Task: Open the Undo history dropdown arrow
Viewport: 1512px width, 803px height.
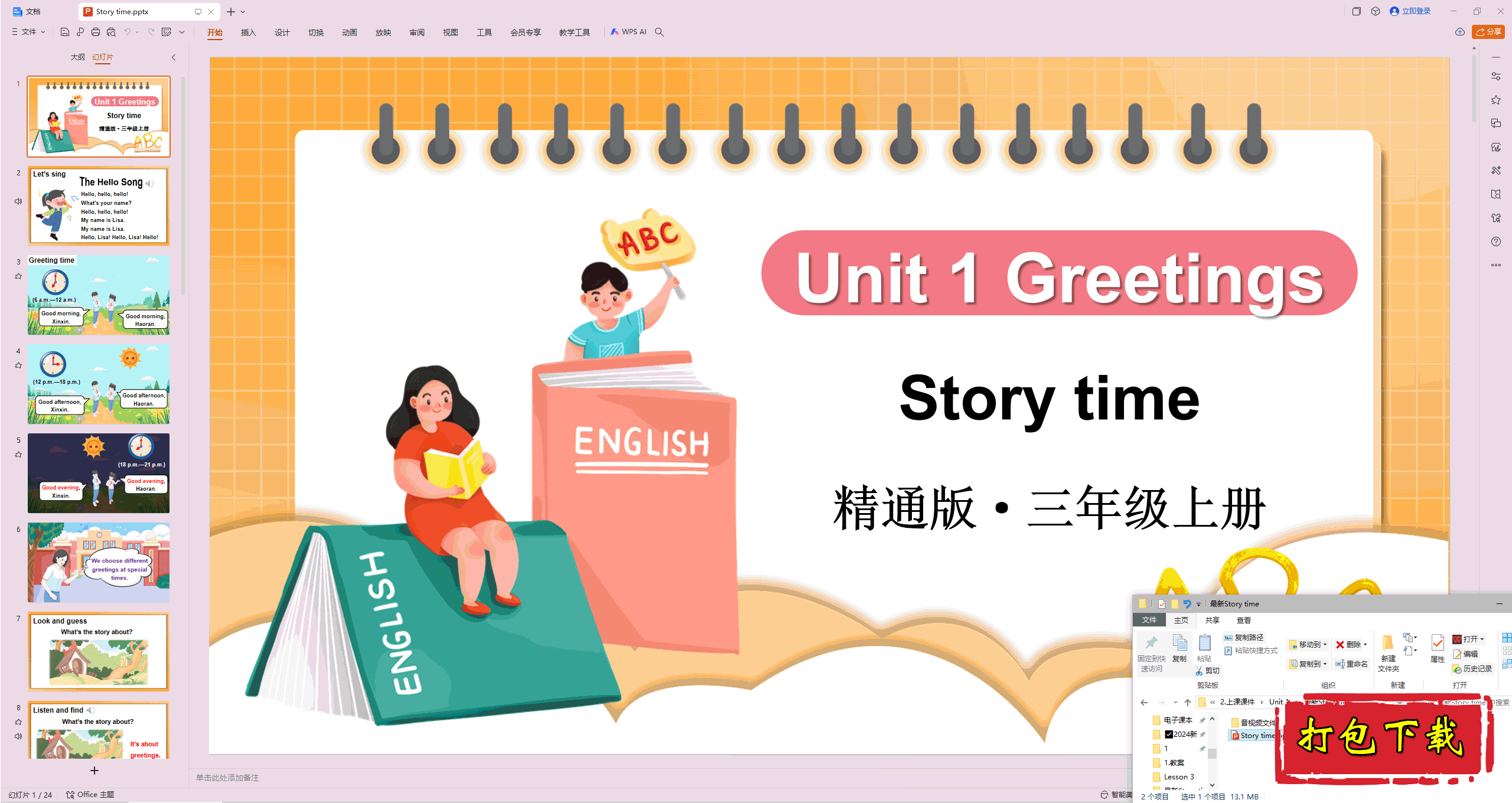Action: coord(137,32)
